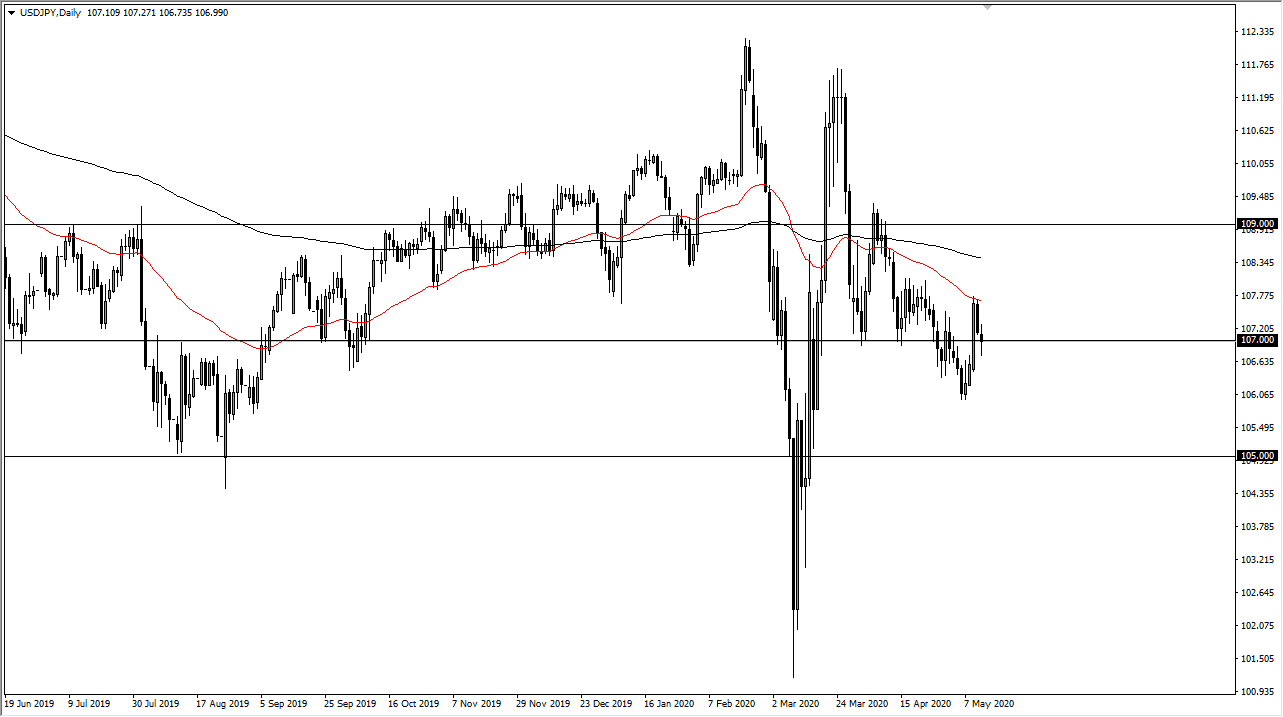This screenshot has height=717, width=1283.
Task: Select the 109.000 price label on axis
Action: 1255,224
